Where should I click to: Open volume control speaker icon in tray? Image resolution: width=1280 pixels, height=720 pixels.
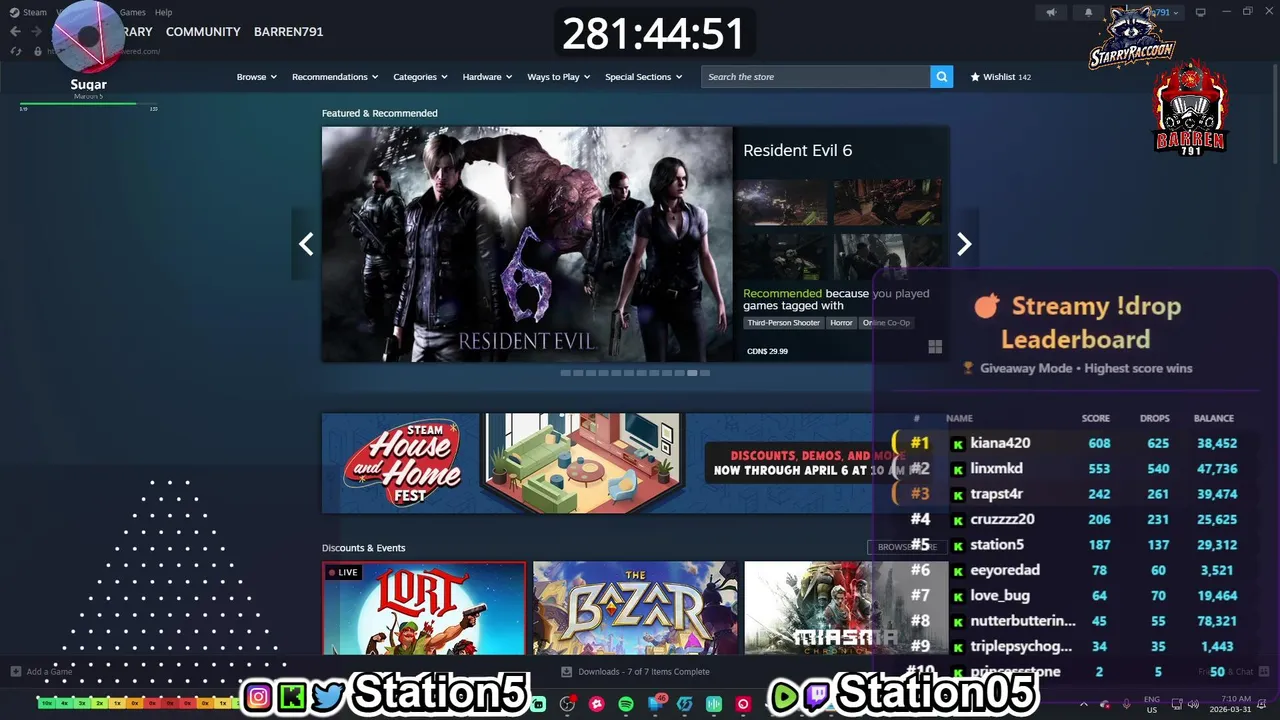[1195, 704]
